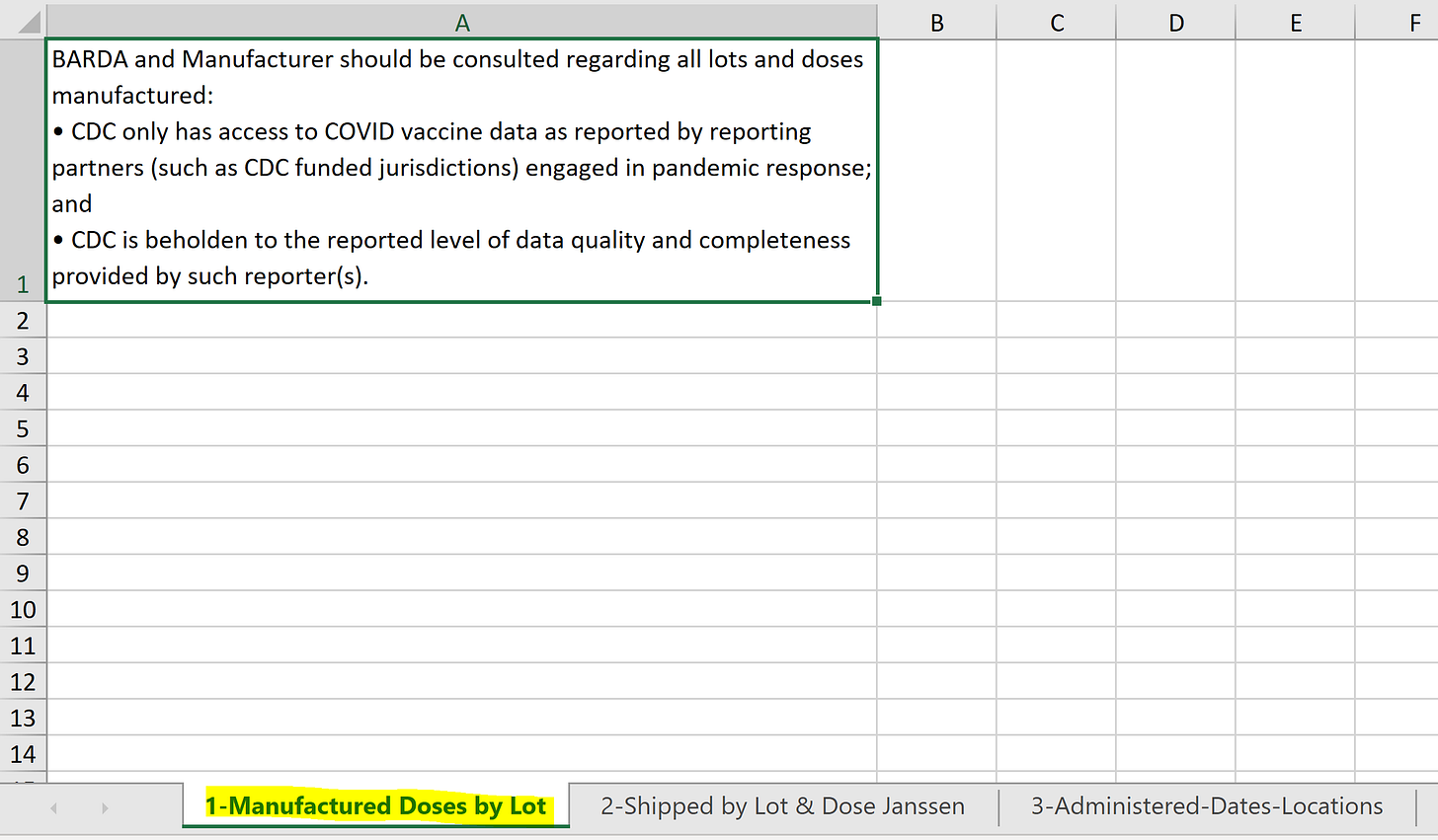This screenshot has width=1438, height=840.
Task: Click the fill handle of cell A1
Action: pos(877,301)
